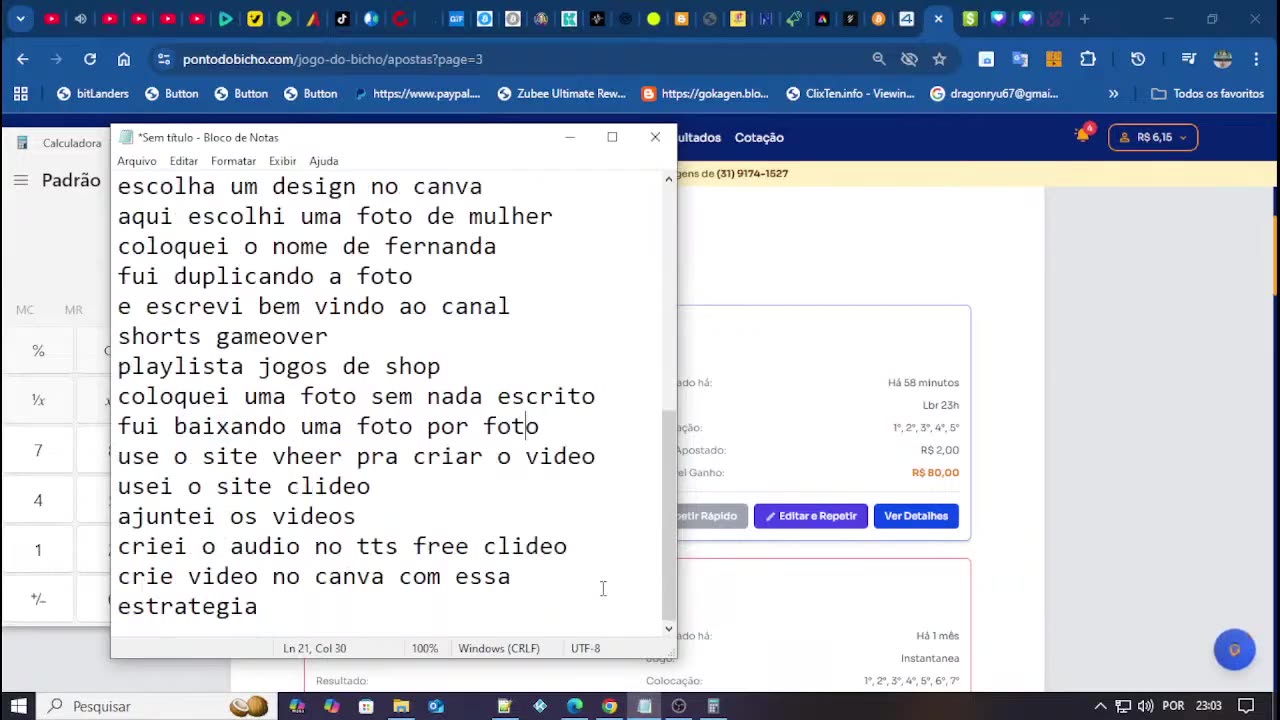Open the gokagen blog bookmark

[x=706, y=93]
